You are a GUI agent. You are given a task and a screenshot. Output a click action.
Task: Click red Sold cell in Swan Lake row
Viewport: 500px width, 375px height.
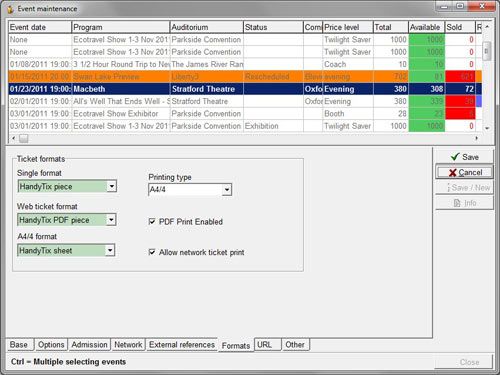click(x=460, y=77)
